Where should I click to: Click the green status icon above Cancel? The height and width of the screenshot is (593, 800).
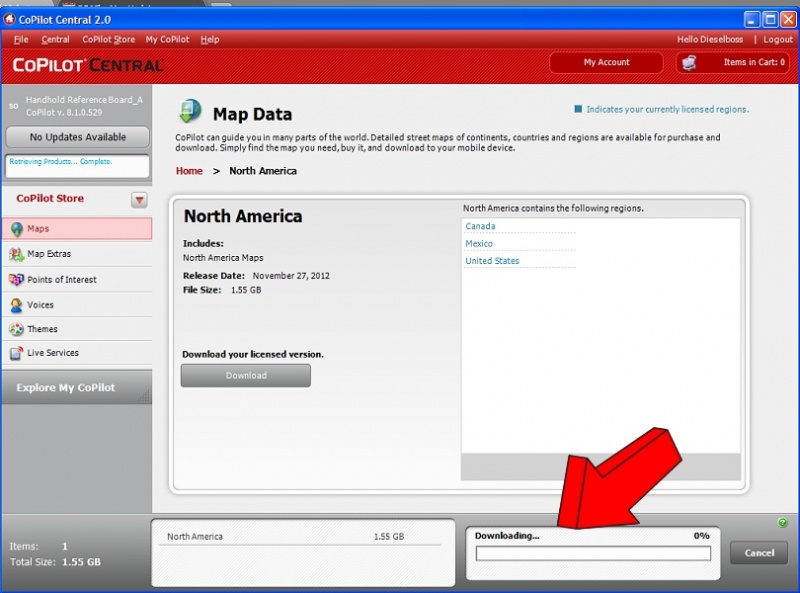782,523
